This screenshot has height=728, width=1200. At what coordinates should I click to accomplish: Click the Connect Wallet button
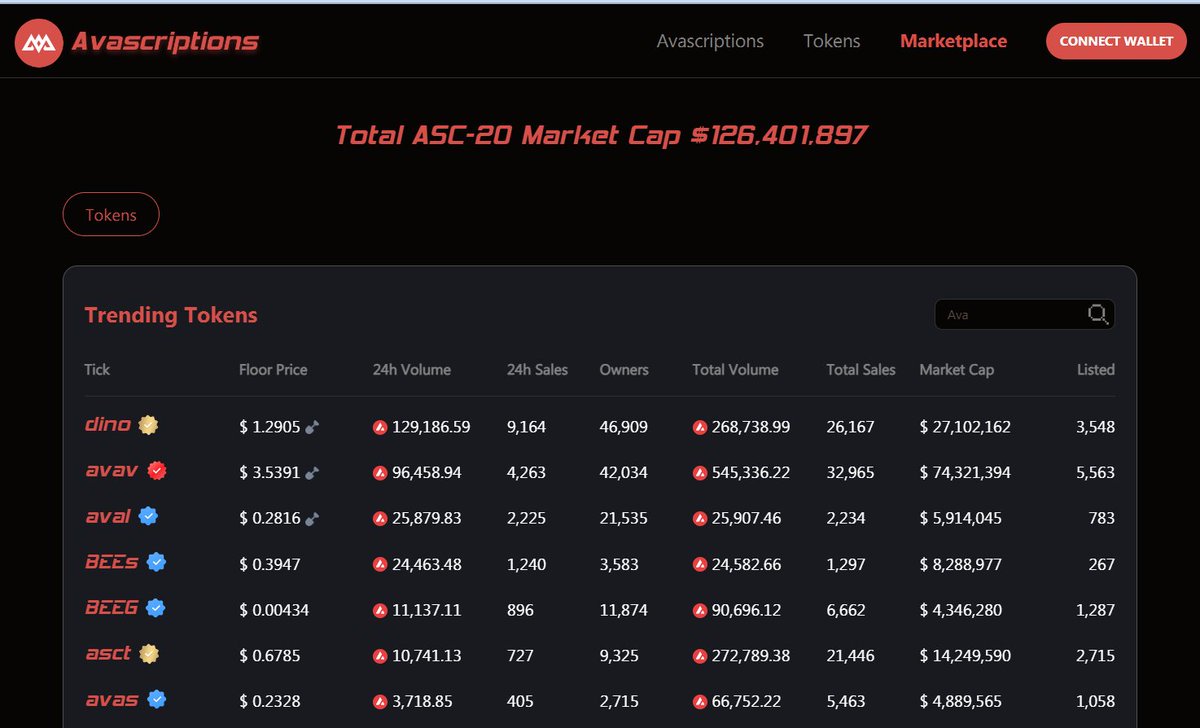point(1116,41)
